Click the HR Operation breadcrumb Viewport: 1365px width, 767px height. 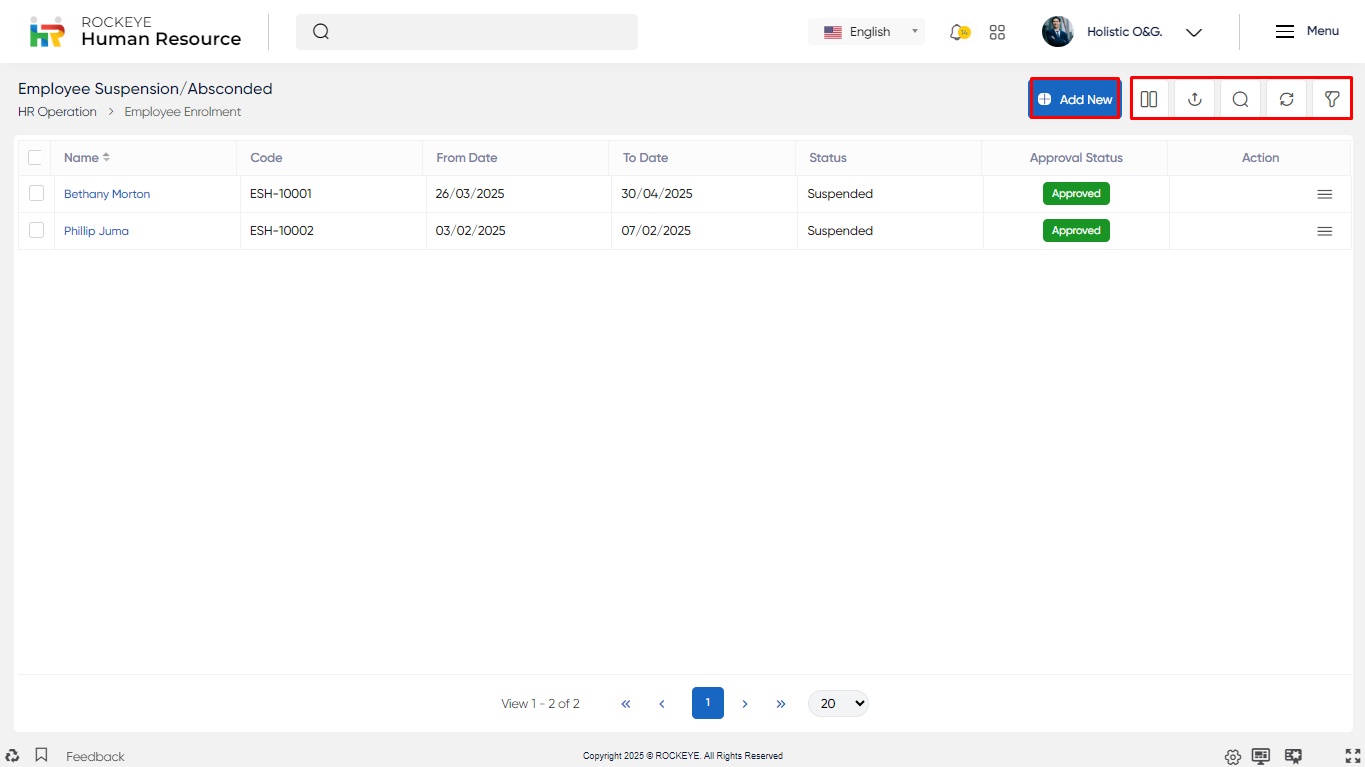(57, 112)
